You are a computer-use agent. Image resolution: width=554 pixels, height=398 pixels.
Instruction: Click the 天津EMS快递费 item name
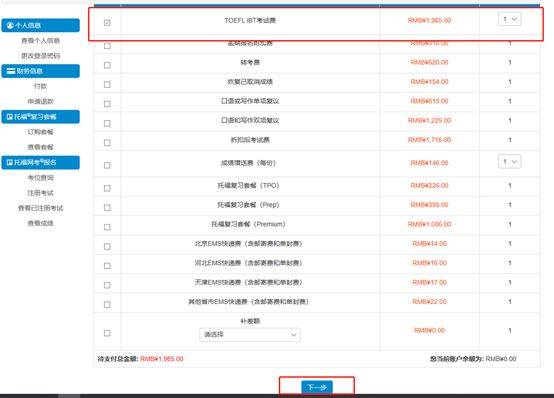coord(248,282)
